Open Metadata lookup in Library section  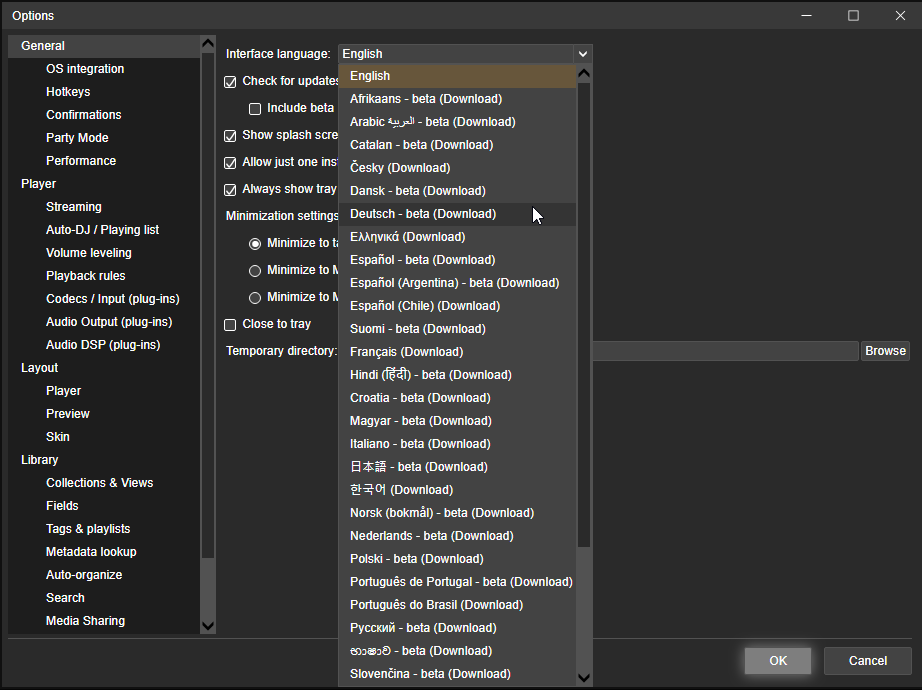tap(91, 552)
